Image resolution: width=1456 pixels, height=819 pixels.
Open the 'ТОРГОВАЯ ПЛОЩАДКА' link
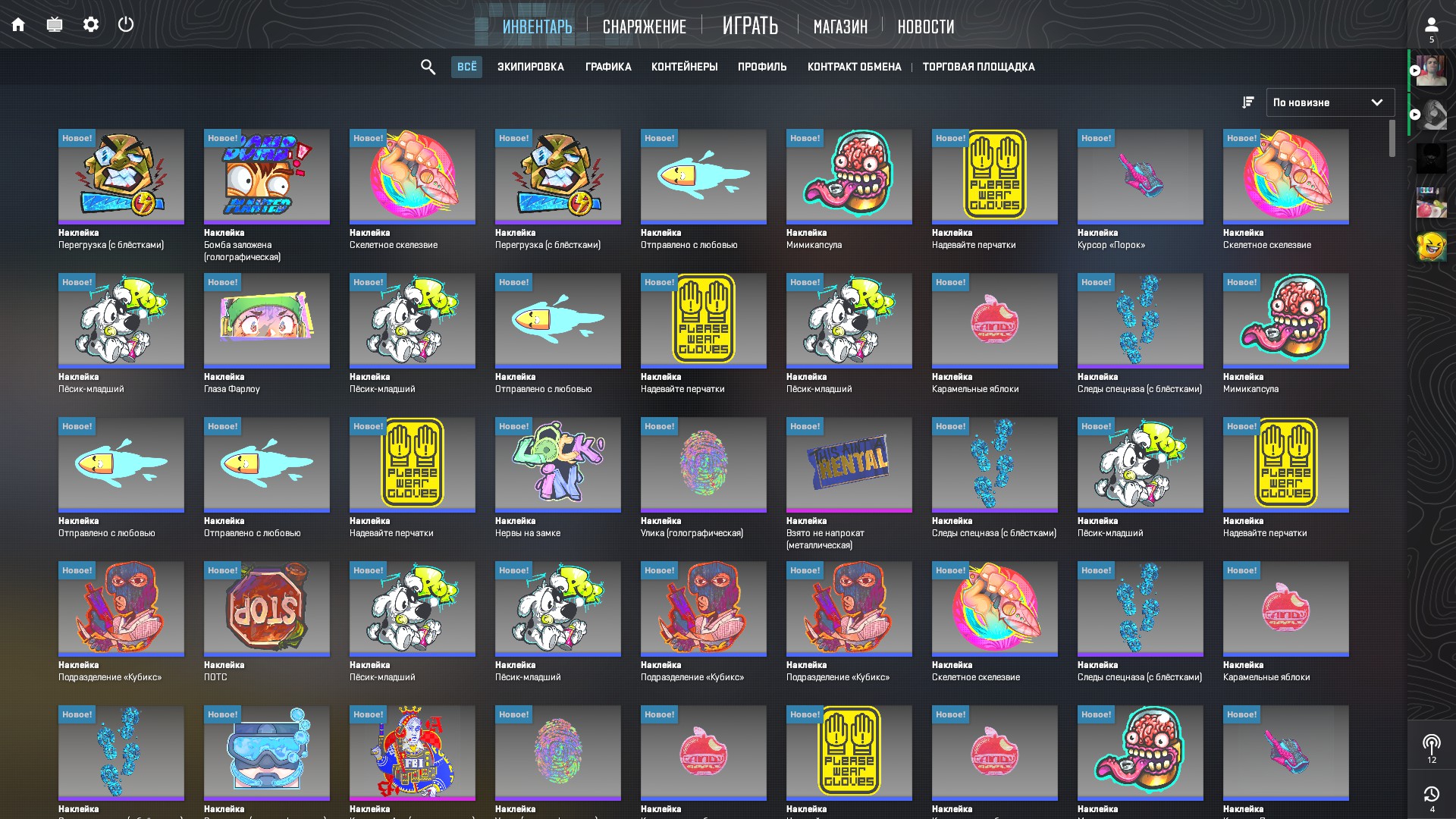point(978,67)
